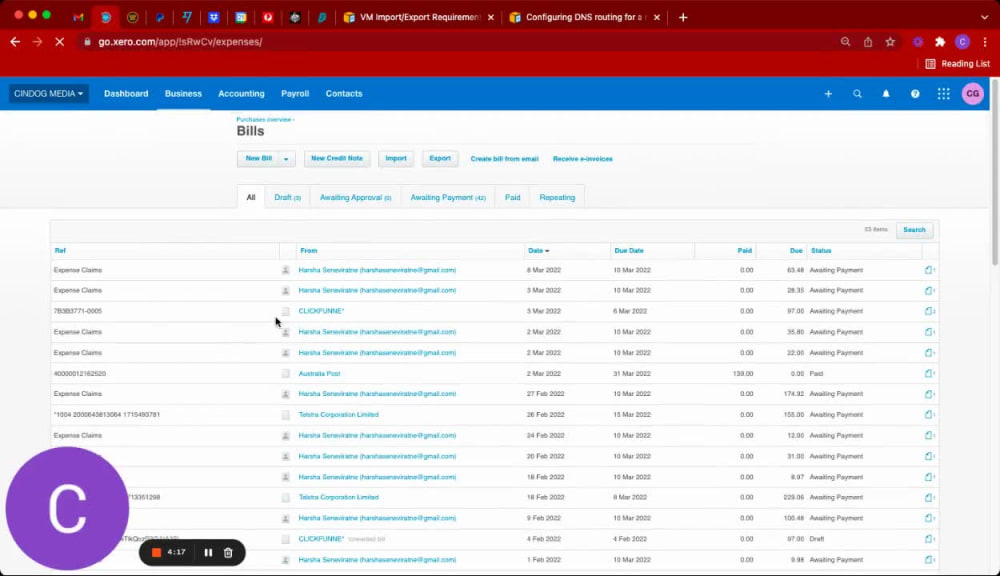Open file icon for 7B3B3771-0005 bill row

point(929,311)
